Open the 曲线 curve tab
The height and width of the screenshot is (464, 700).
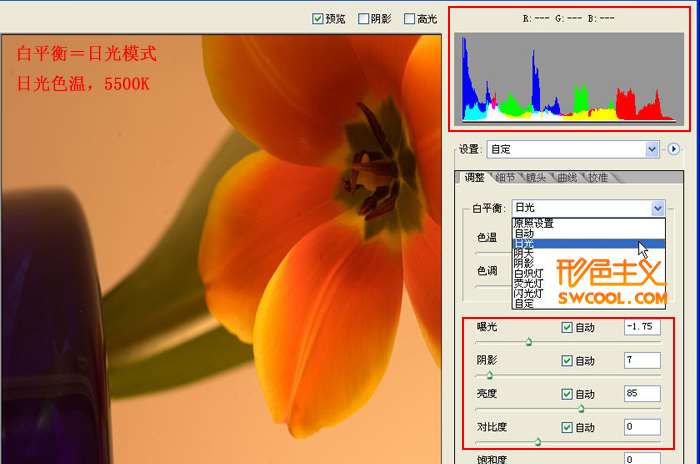pyautogui.click(x=566, y=178)
